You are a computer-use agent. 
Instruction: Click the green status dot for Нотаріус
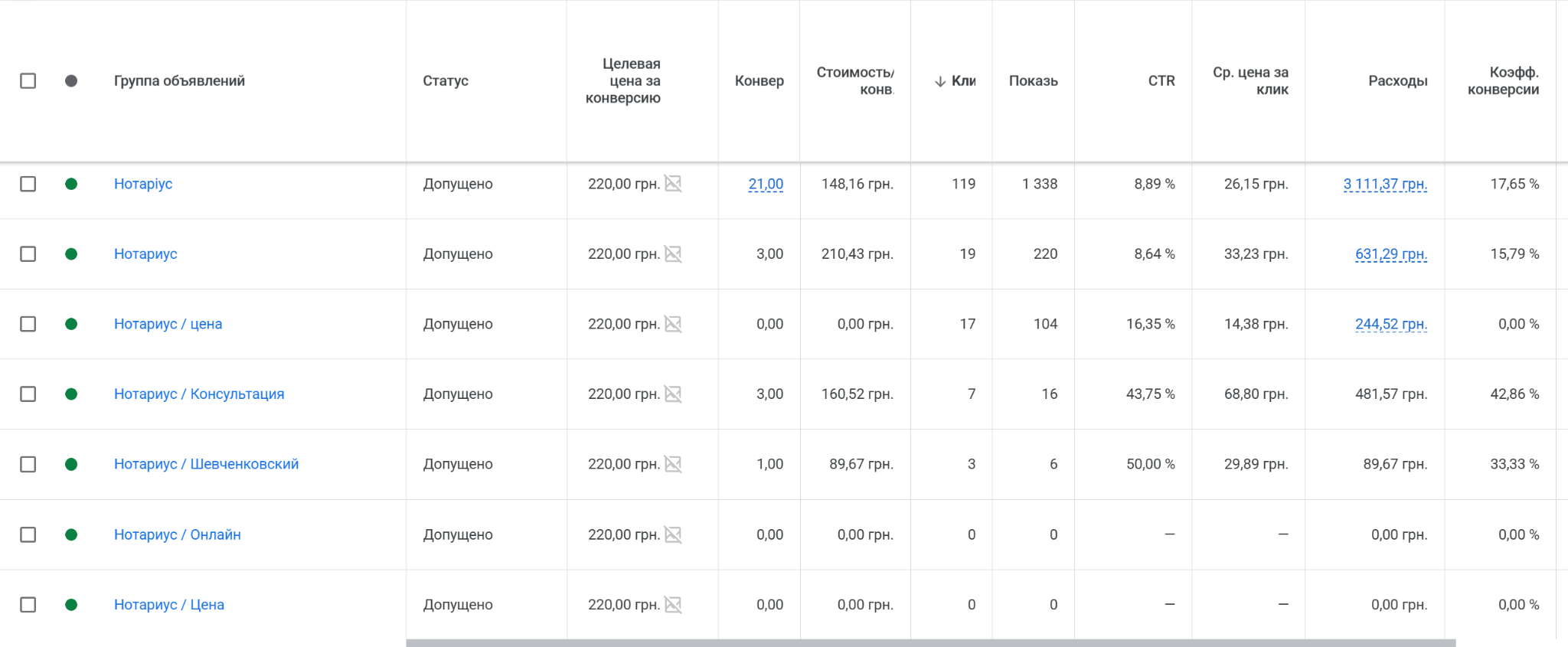(71, 184)
